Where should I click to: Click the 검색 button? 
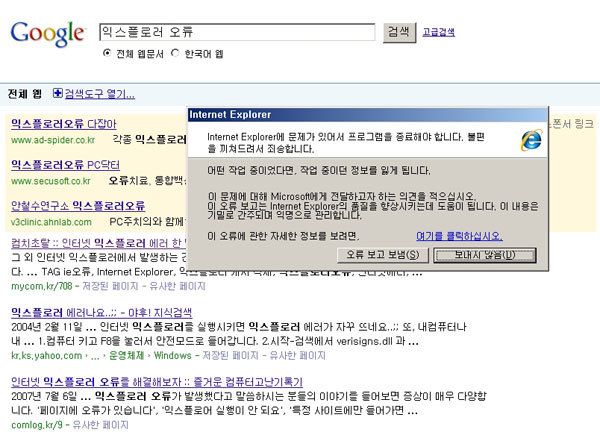coord(399,32)
